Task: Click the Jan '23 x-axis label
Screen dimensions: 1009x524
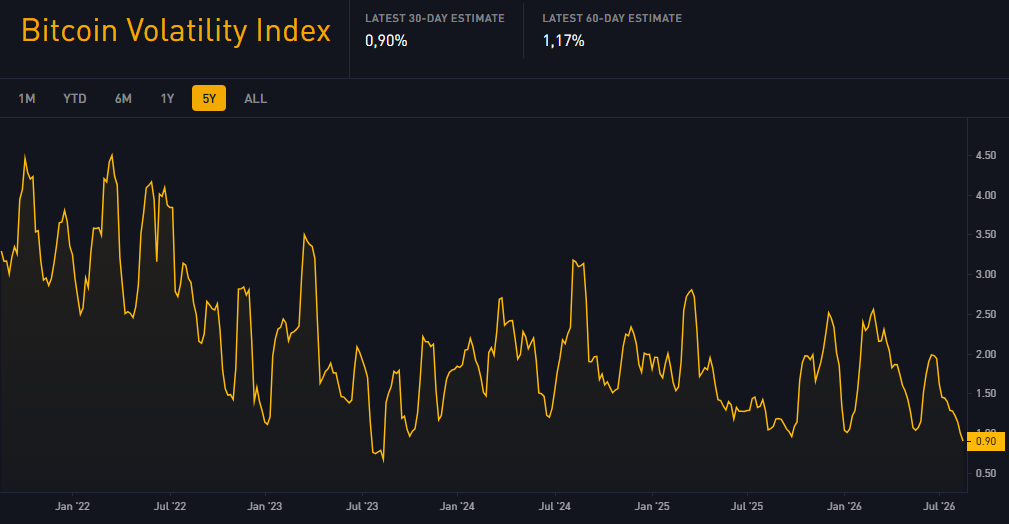Action: (x=264, y=506)
